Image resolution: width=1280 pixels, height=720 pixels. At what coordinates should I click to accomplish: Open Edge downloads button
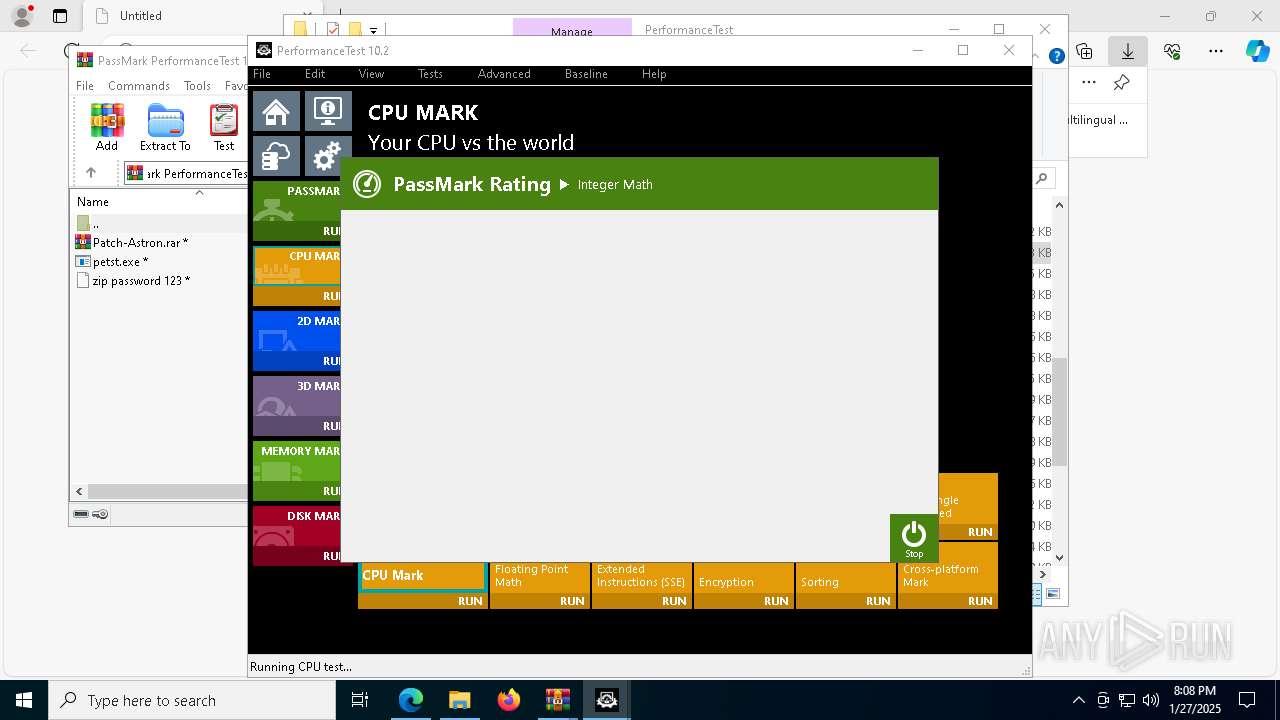pos(1128,51)
